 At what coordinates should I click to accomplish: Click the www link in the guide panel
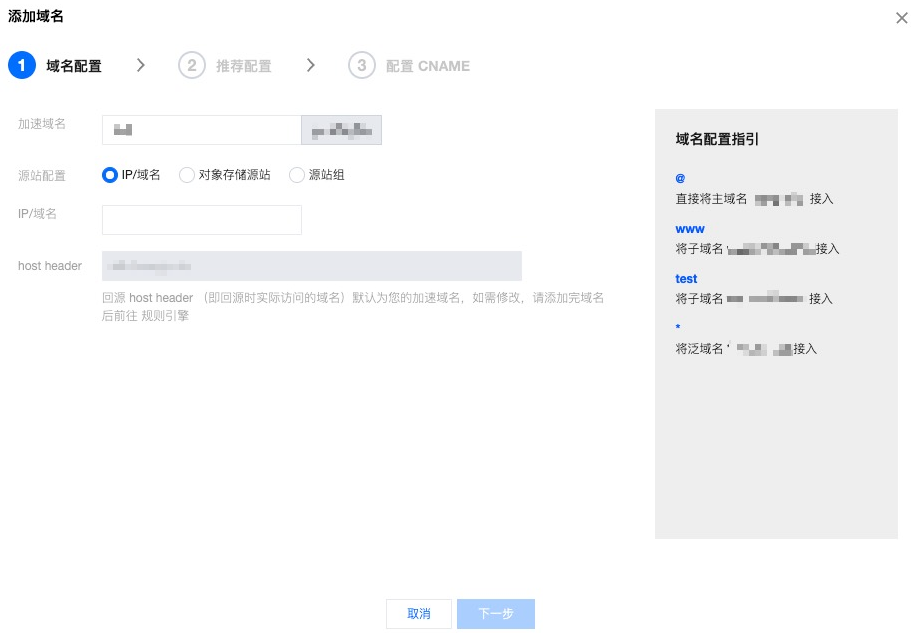690,228
